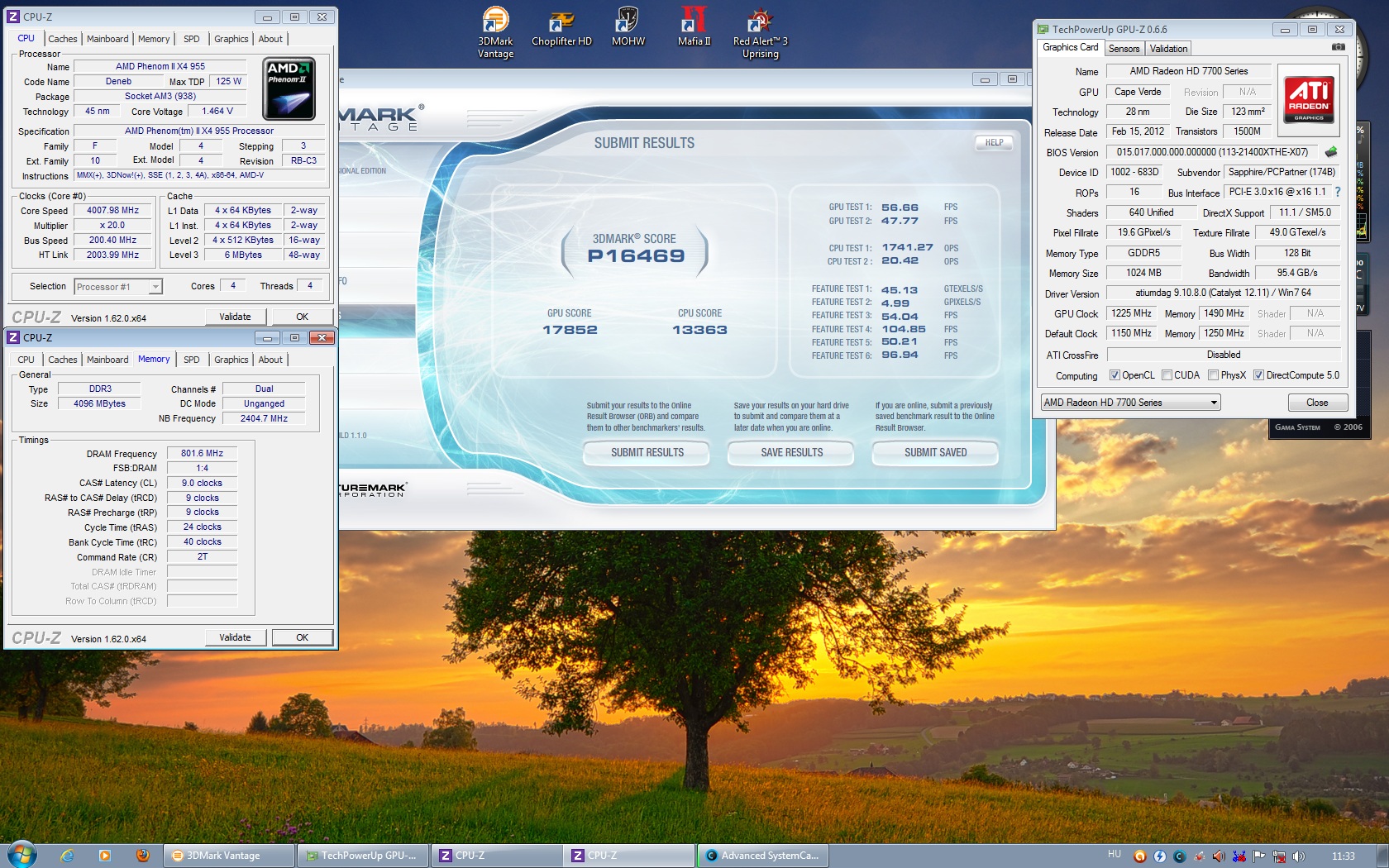Viewport: 1389px width, 868px height.
Task: Click the taskbar clock showing 11:33
Action: point(1344,856)
